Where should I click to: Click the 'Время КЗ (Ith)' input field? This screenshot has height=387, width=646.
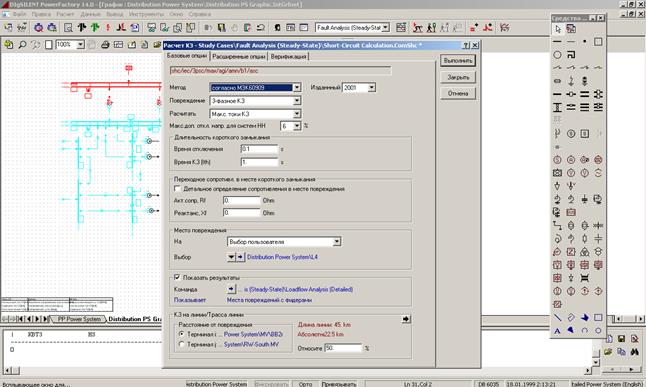click(259, 162)
